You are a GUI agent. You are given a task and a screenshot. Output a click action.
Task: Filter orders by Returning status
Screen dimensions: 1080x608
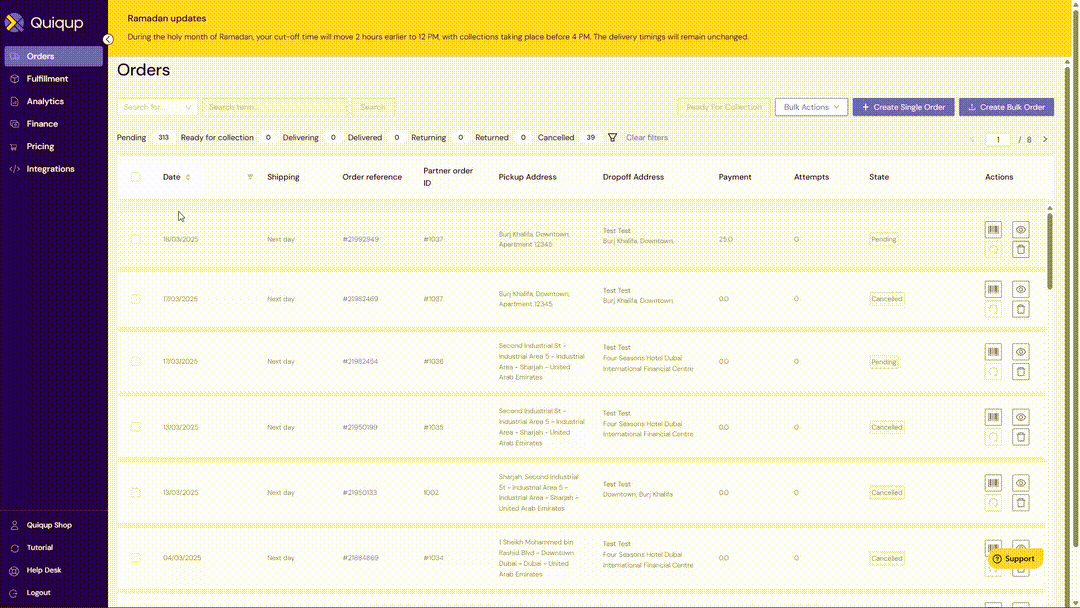click(438, 138)
